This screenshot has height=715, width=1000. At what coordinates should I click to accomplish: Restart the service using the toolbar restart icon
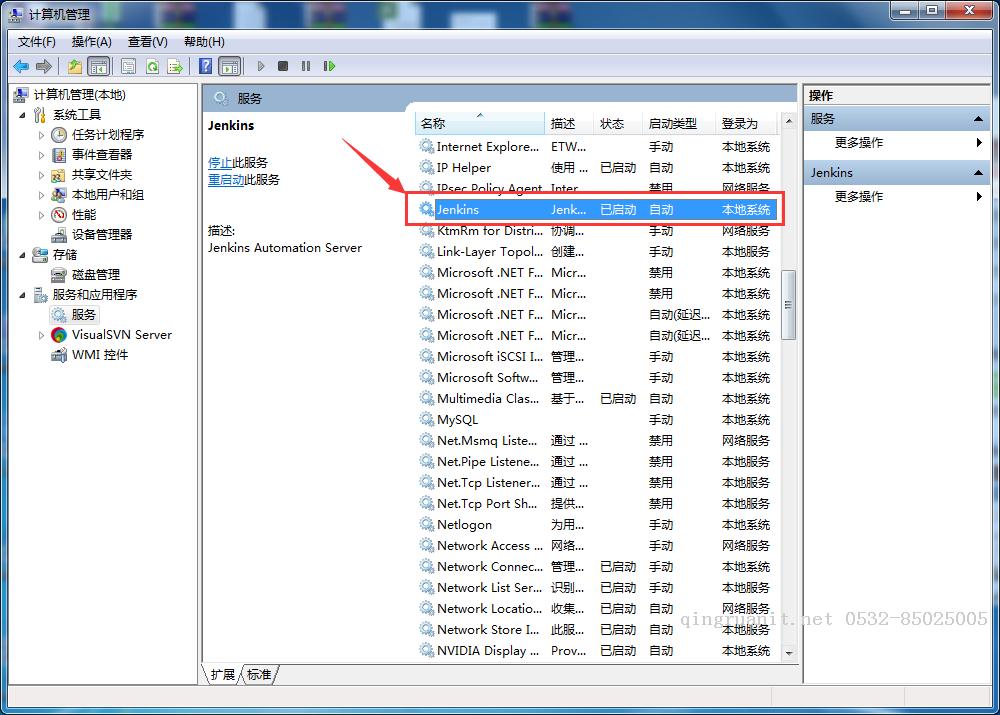(329, 66)
